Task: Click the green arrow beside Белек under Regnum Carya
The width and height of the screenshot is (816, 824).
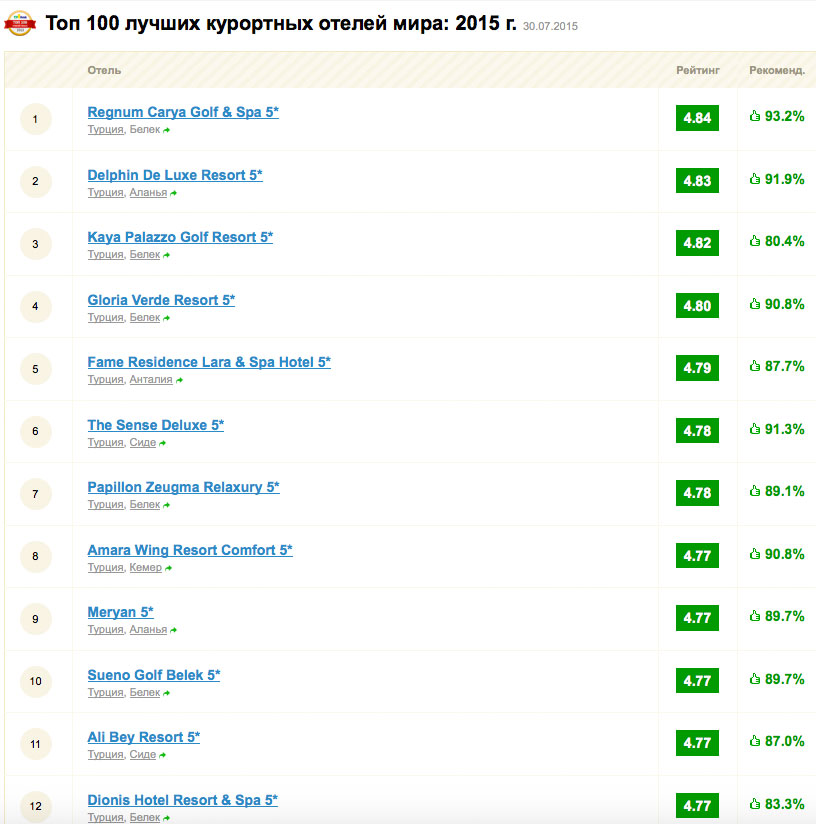Action: coord(167,130)
